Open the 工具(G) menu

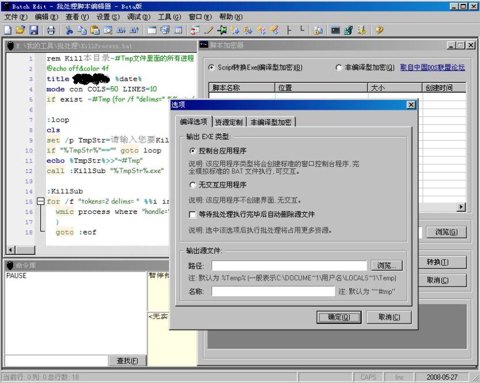point(169,17)
